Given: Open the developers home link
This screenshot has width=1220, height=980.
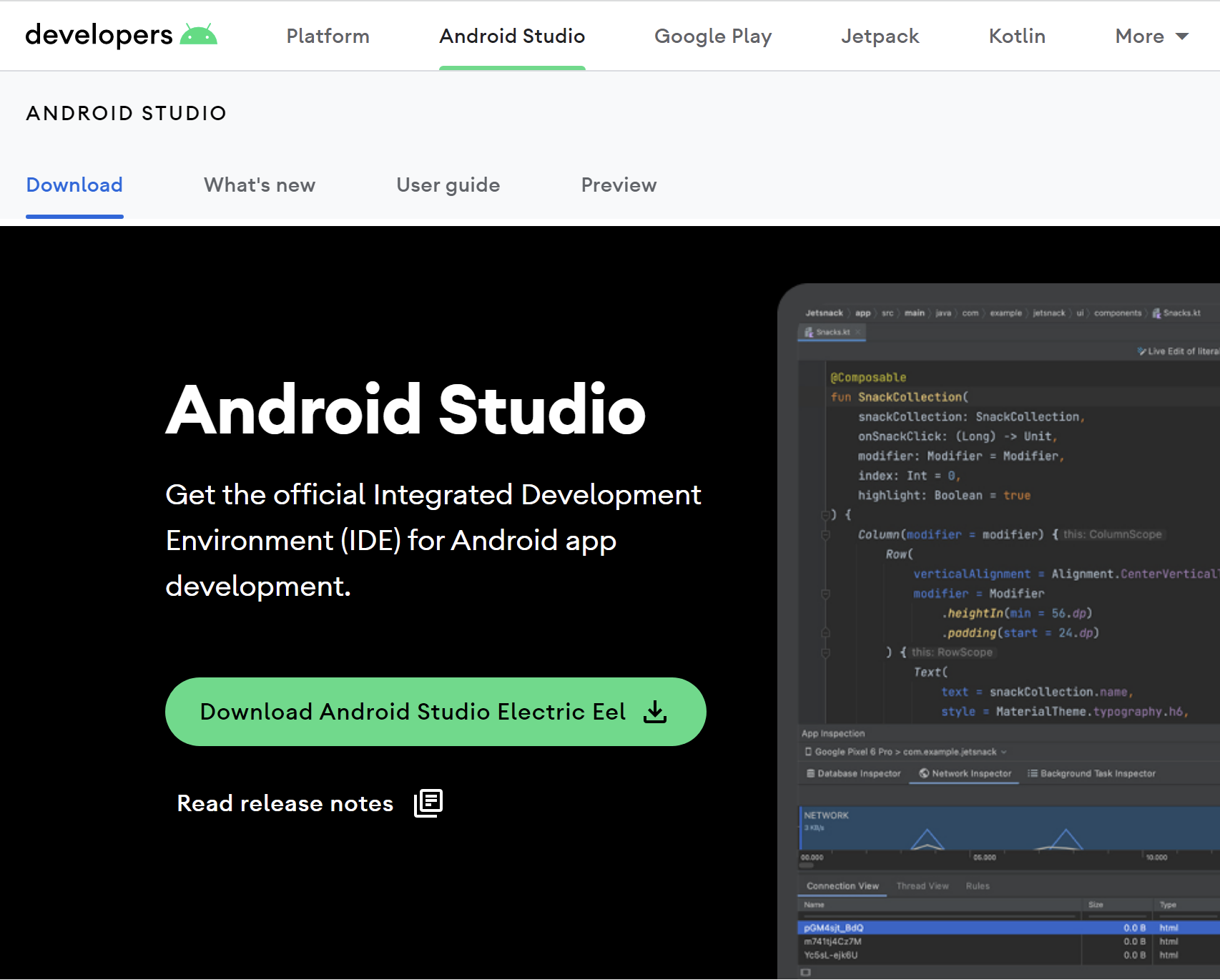Looking at the screenshot, I should (x=121, y=34).
